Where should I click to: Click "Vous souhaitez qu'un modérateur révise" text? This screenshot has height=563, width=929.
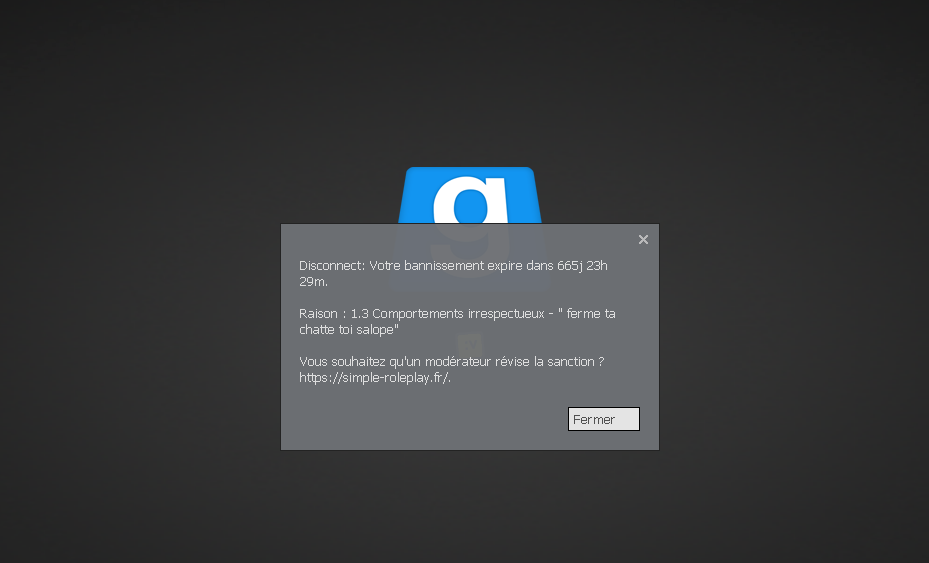pos(415,362)
